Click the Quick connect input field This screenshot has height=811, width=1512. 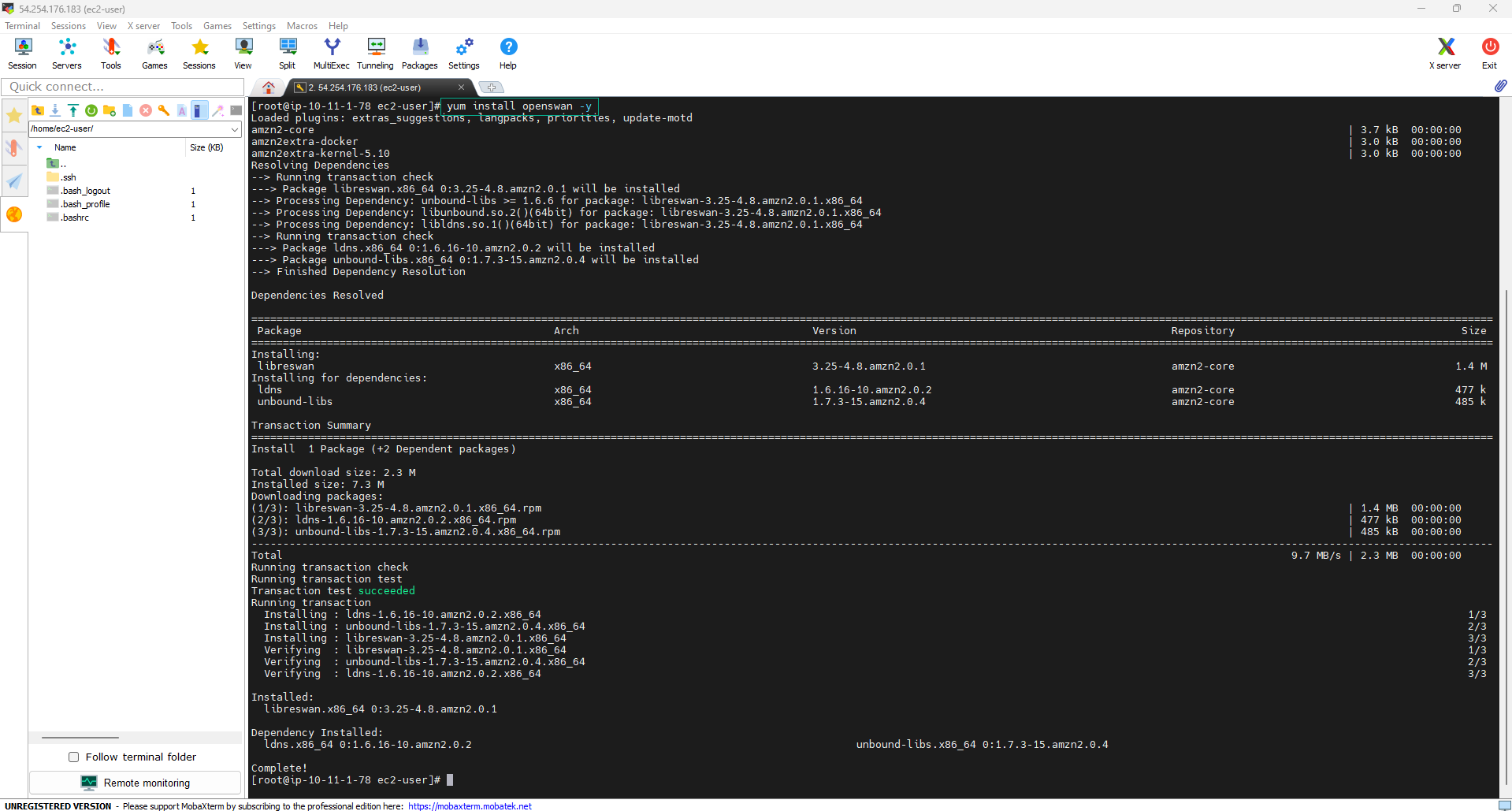tap(123, 87)
